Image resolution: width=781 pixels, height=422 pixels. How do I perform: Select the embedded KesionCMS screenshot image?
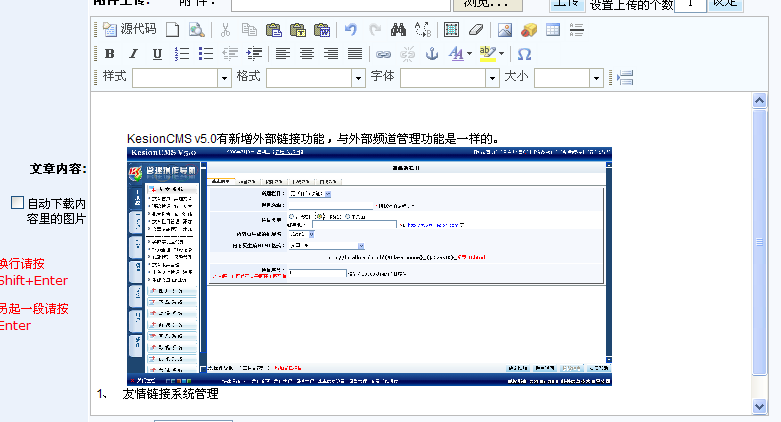[x=369, y=267]
